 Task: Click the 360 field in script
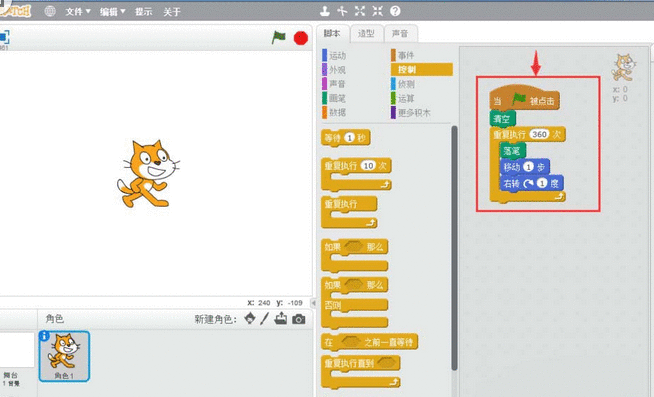[x=539, y=134]
